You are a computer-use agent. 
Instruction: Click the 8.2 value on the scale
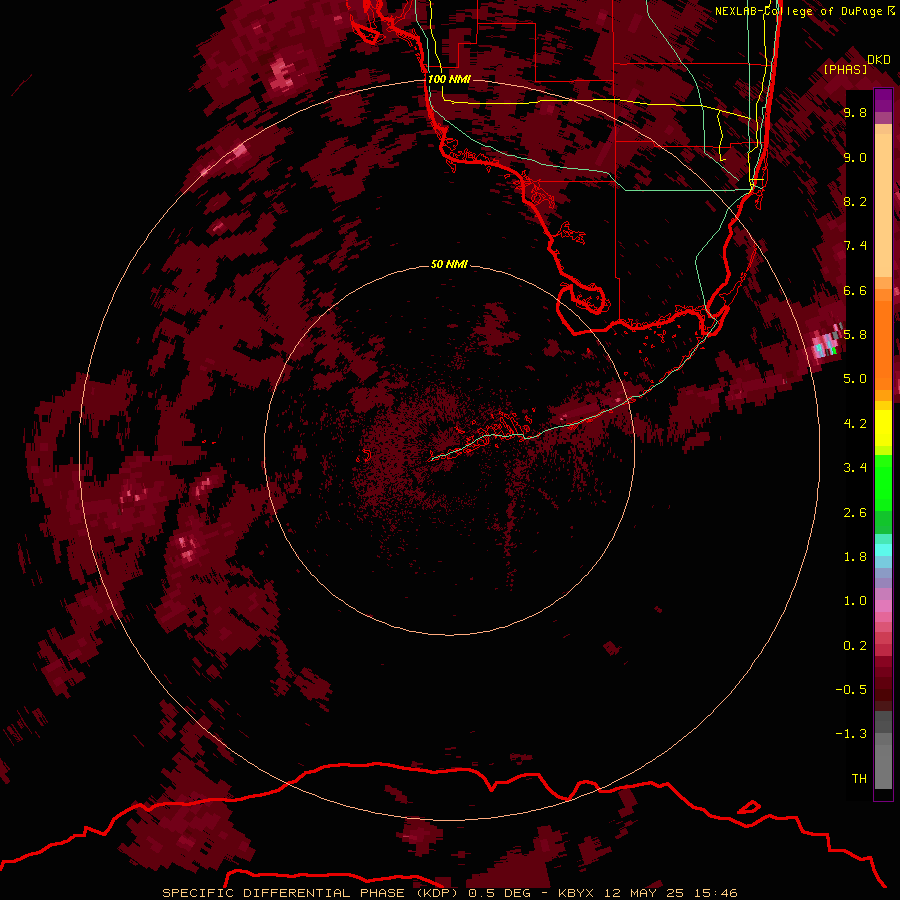click(x=855, y=202)
